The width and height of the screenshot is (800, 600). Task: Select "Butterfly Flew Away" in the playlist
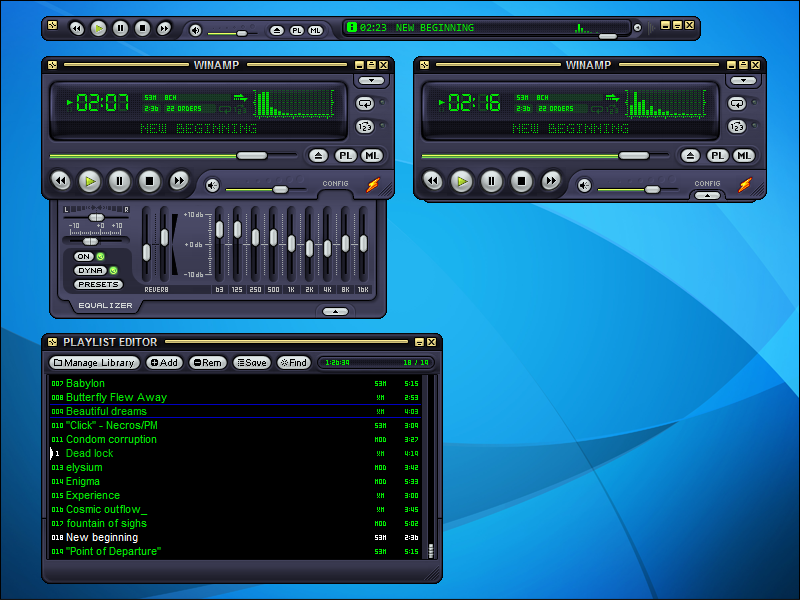[x=116, y=397]
